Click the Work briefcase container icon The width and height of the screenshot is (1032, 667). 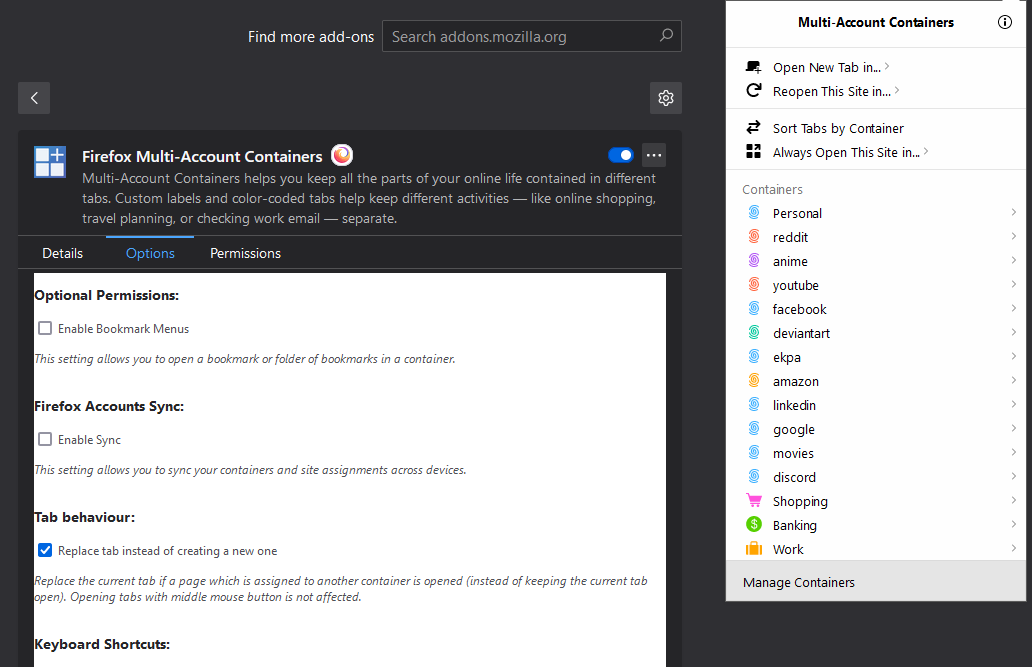tap(754, 548)
